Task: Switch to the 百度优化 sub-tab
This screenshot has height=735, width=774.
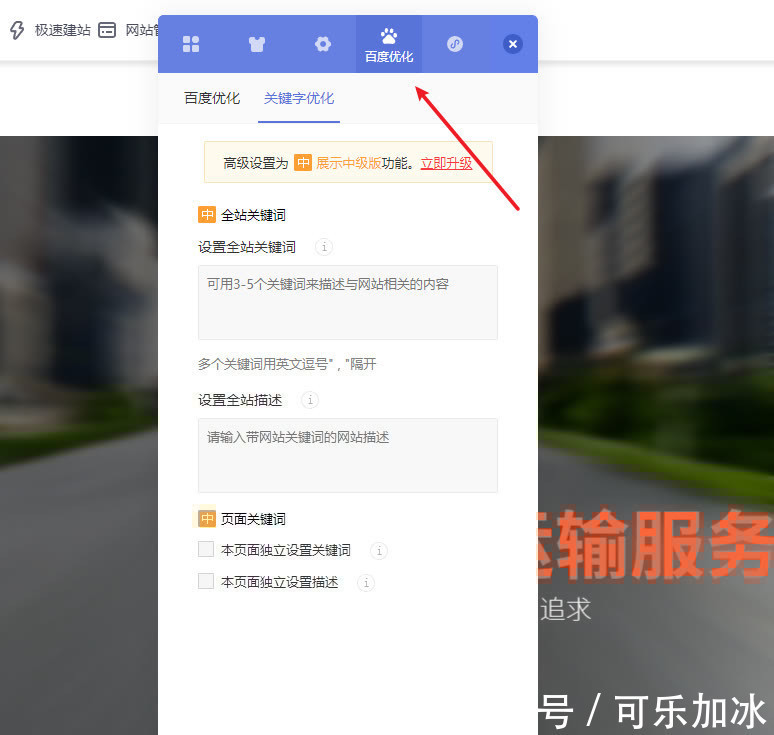Action: [212, 98]
